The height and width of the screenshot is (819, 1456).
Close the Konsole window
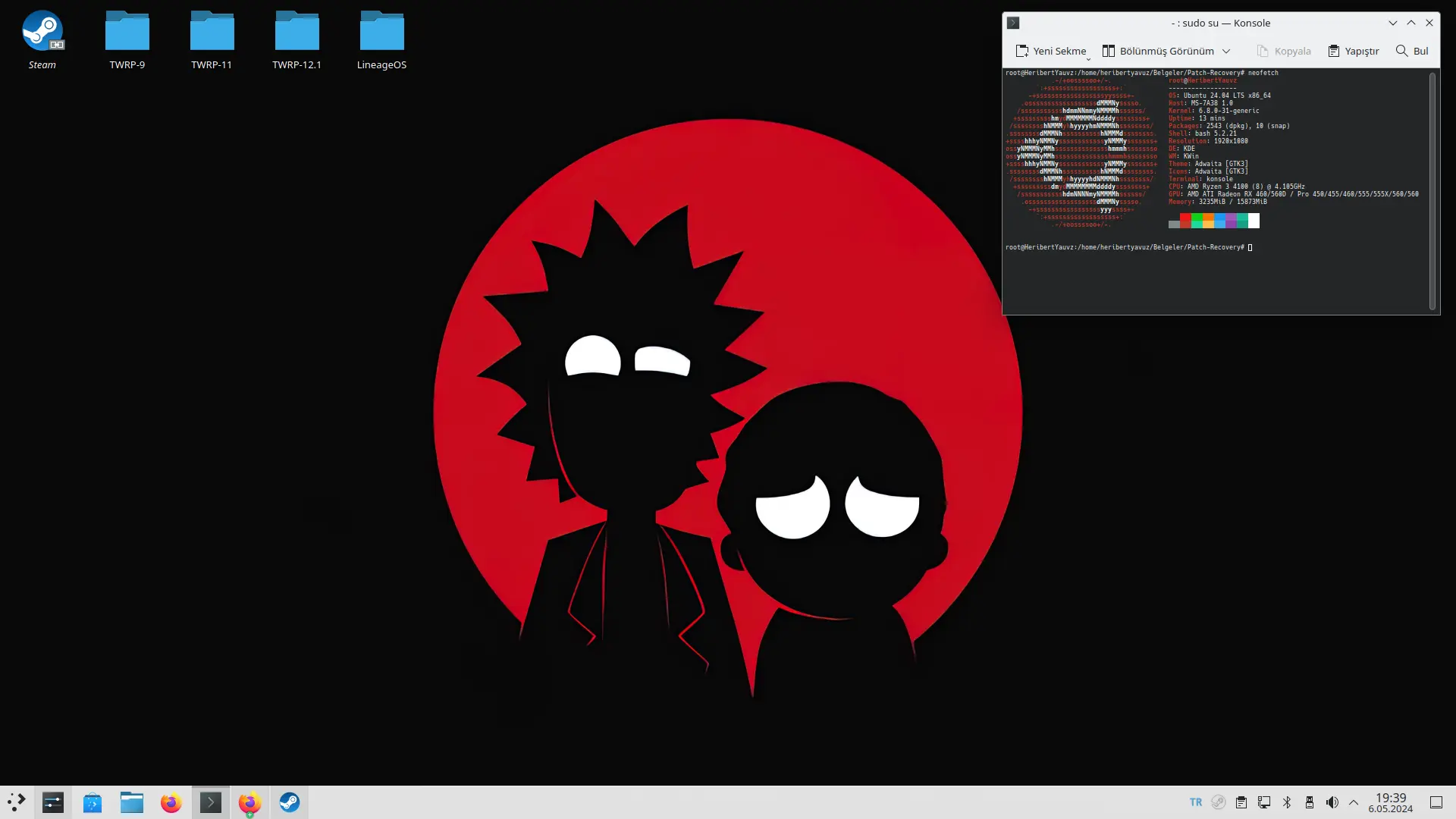coord(1429,23)
